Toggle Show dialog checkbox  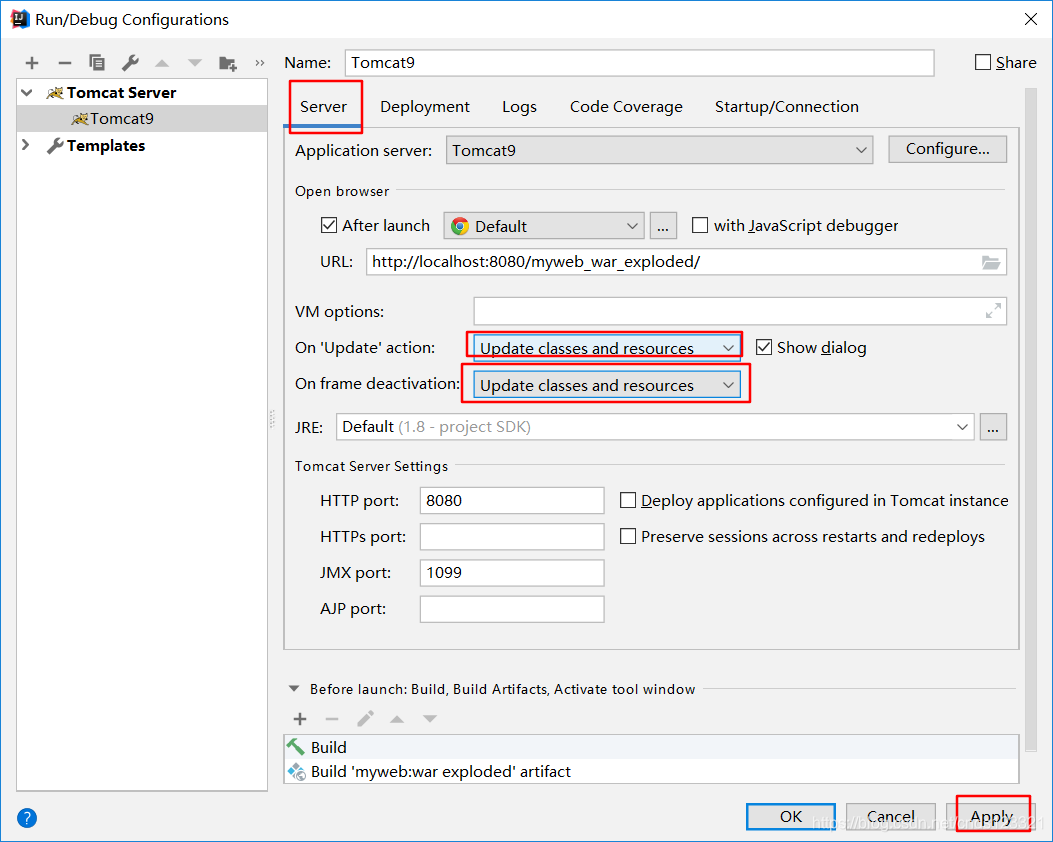tap(764, 347)
